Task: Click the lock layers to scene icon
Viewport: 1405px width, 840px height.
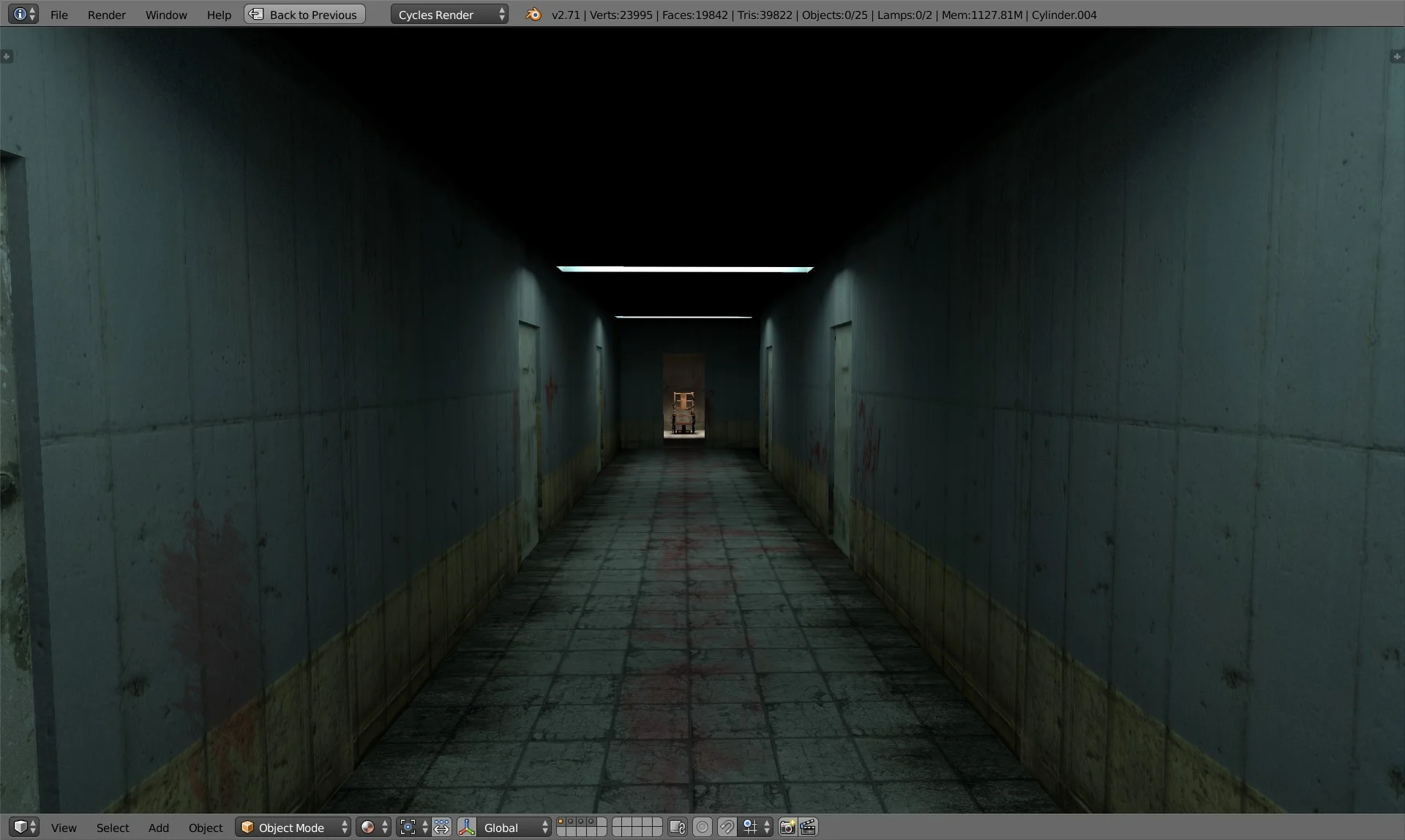Action: pyautogui.click(x=678, y=827)
